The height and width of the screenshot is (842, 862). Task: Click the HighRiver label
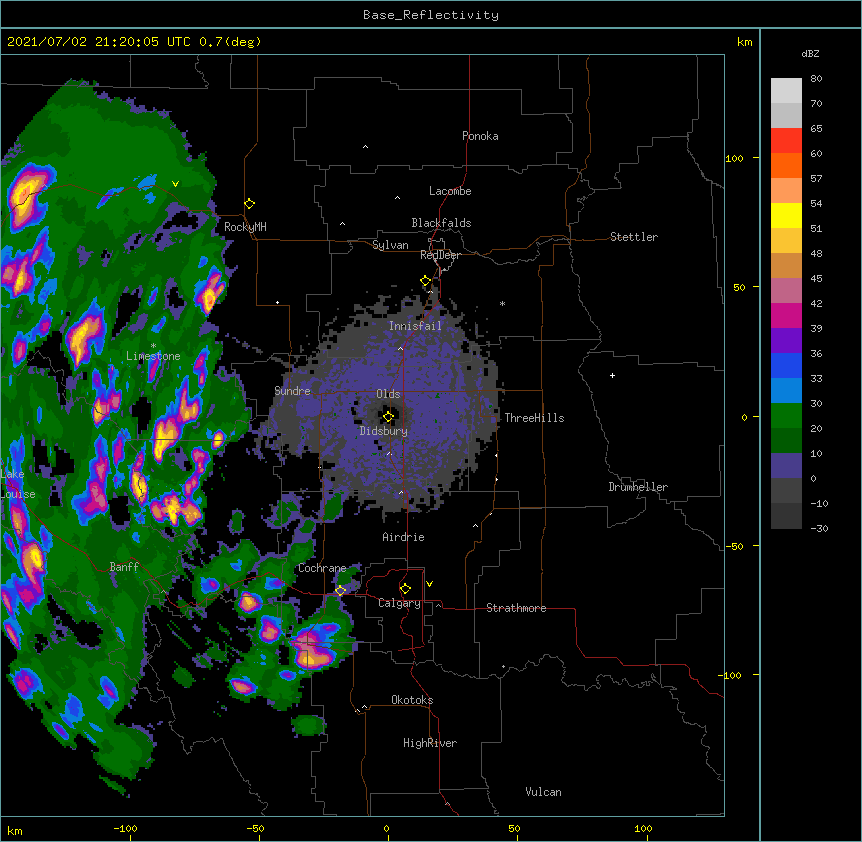click(x=430, y=743)
